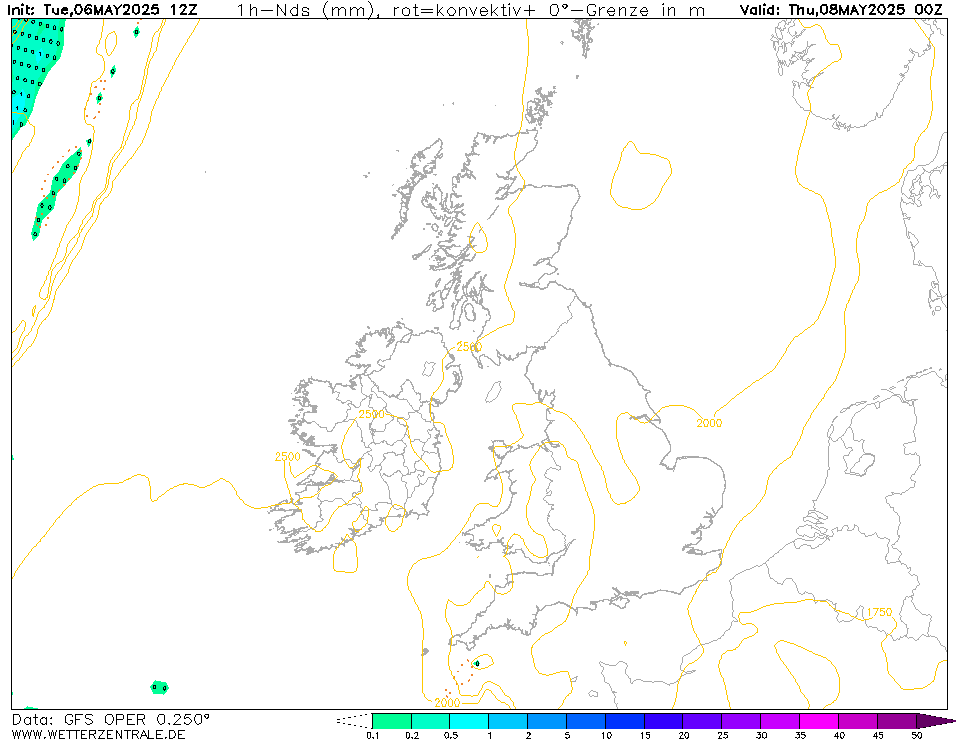Click the 2000 contour label in the North Sea

point(709,423)
